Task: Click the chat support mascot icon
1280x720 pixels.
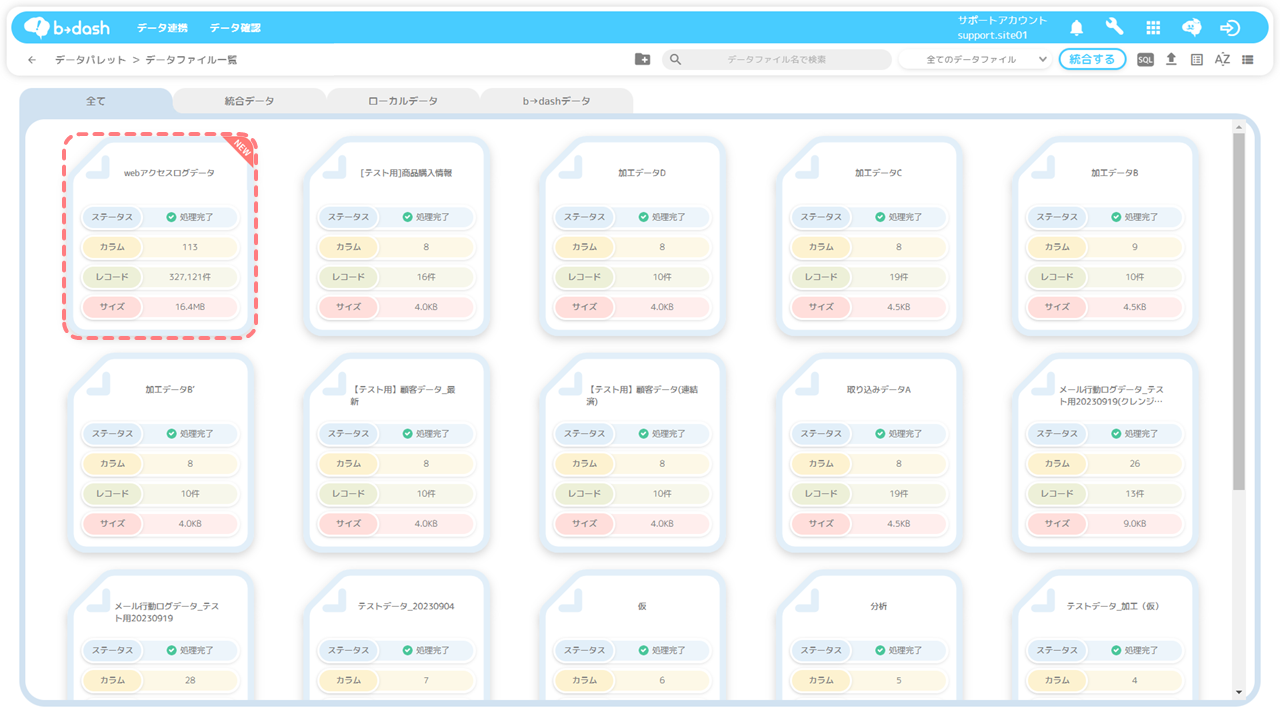Action: [x=1191, y=28]
